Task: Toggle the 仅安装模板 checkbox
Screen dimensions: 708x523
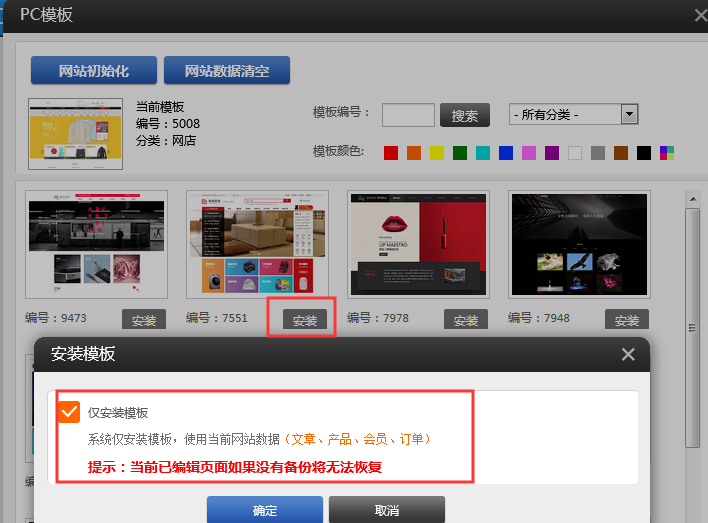Action: point(69,412)
